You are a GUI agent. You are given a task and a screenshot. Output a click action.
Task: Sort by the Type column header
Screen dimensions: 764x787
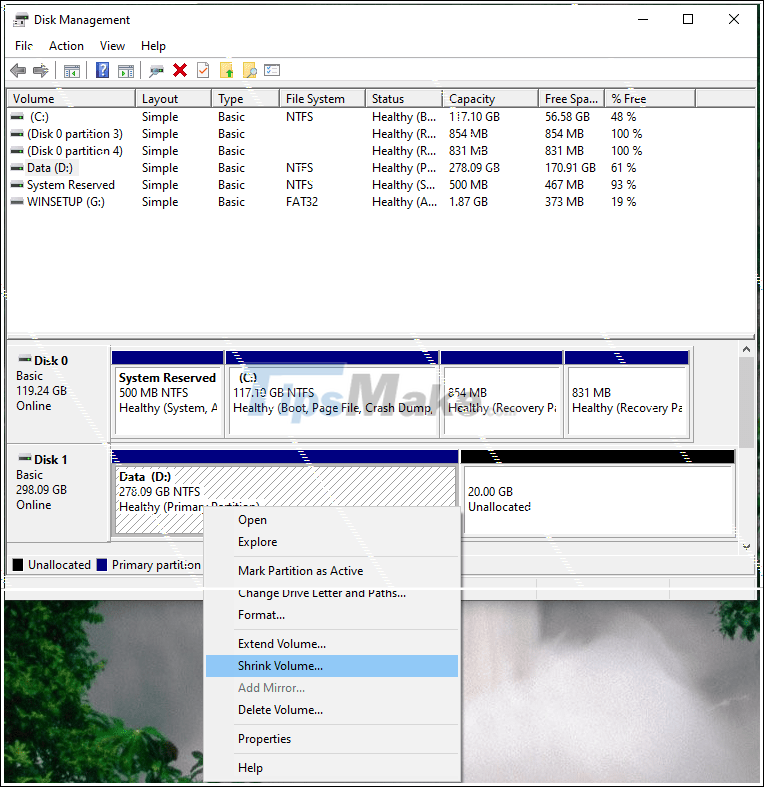[246, 99]
